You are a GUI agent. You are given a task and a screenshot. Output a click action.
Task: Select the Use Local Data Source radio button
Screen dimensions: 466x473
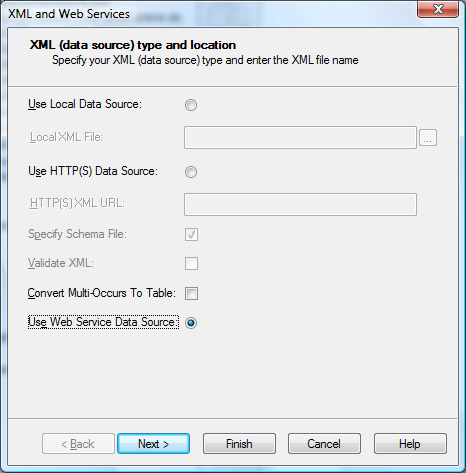pyautogui.click(x=191, y=105)
